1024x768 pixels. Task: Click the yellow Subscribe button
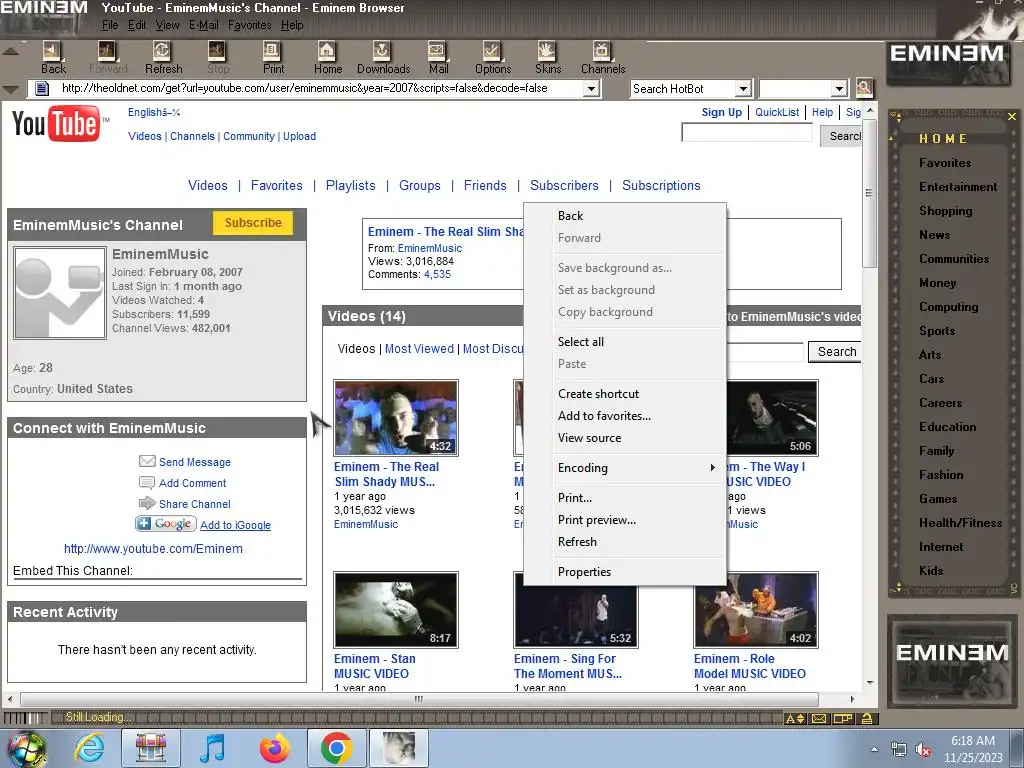[x=253, y=223]
